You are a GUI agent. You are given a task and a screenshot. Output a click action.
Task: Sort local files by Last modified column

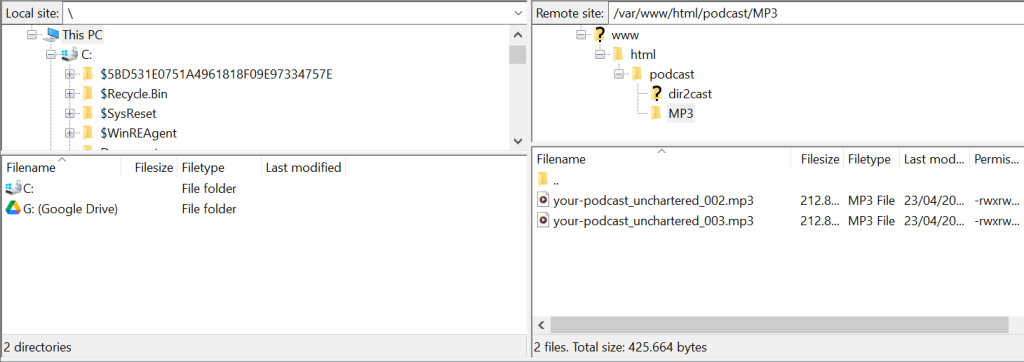tap(304, 168)
